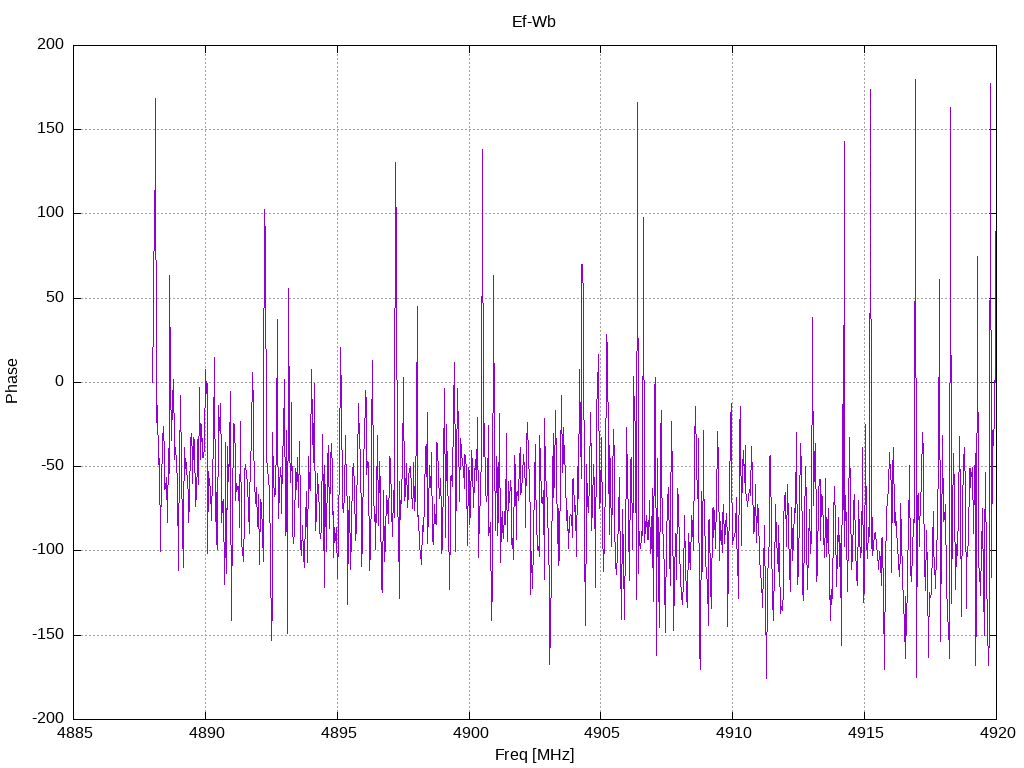Click the x-axis tick label 4895

click(339, 733)
